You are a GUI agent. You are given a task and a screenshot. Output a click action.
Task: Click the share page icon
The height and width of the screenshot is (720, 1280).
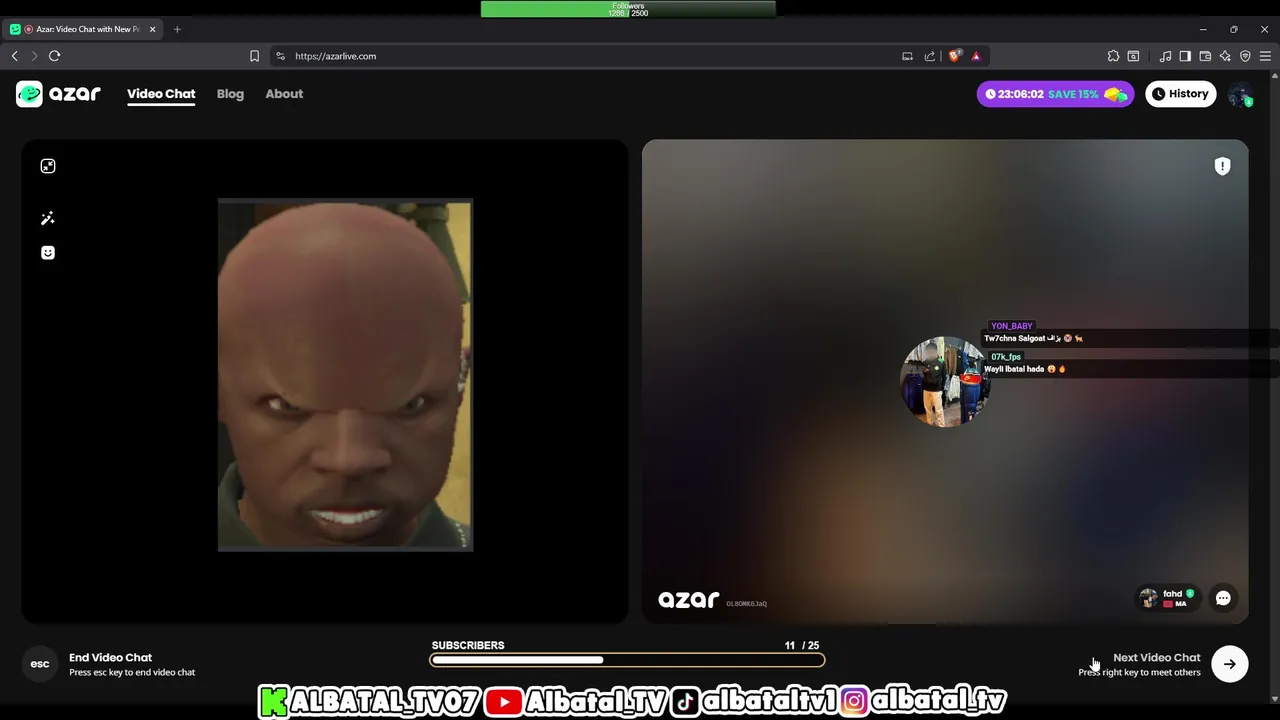930,56
